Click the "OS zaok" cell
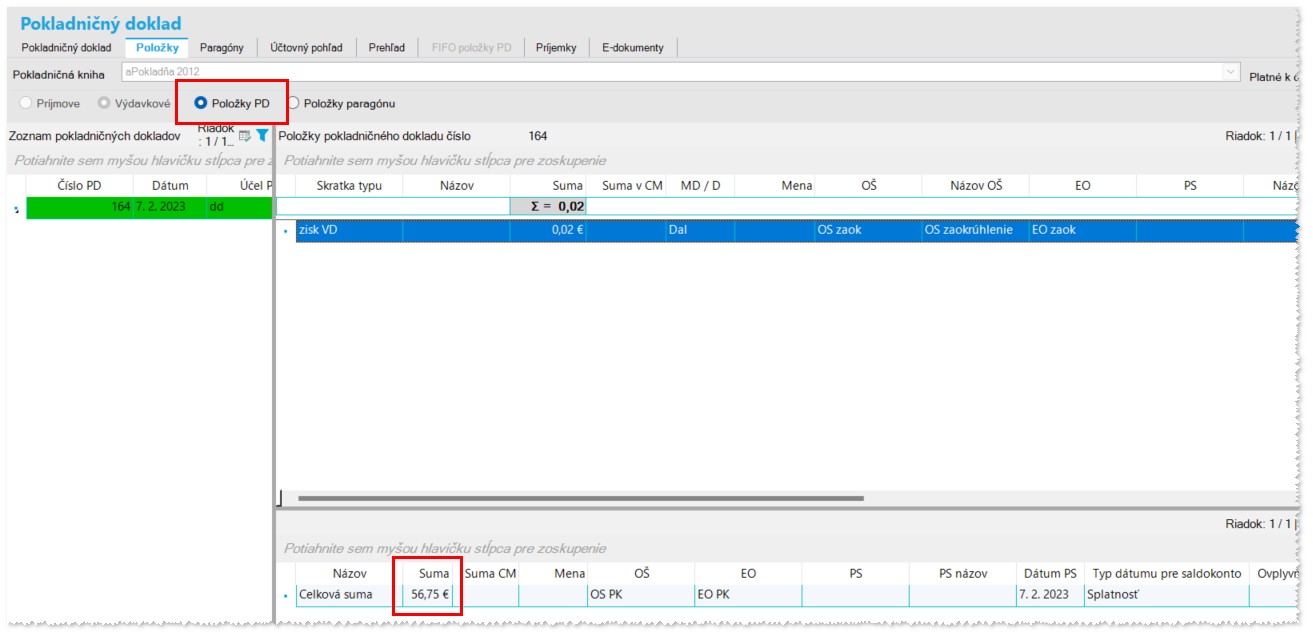The height and width of the screenshot is (638, 1313). 868,230
